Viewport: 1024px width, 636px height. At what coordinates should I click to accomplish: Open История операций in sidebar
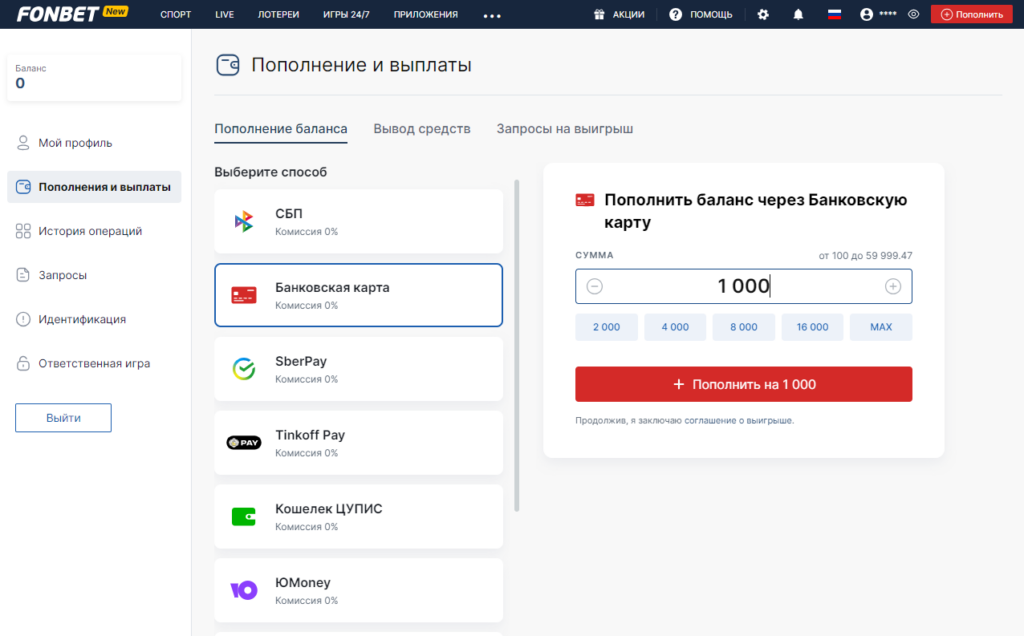[x=94, y=231]
